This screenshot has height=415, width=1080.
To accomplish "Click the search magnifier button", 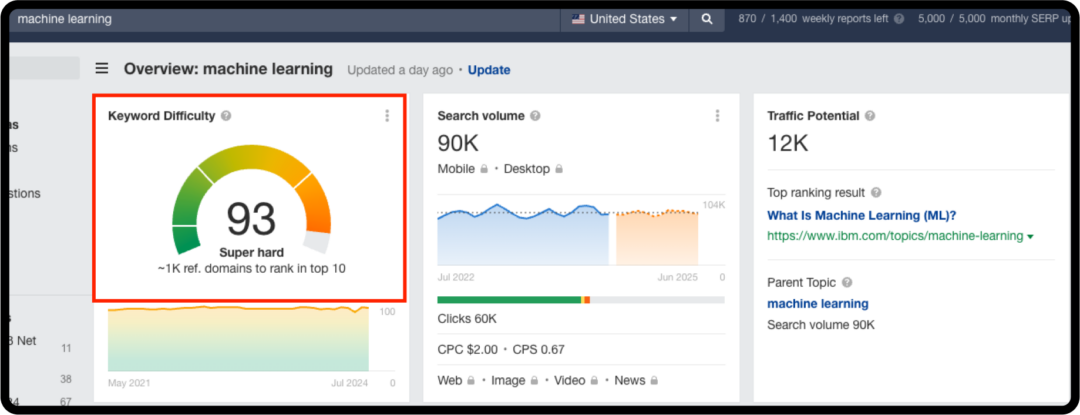I will click(707, 19).
